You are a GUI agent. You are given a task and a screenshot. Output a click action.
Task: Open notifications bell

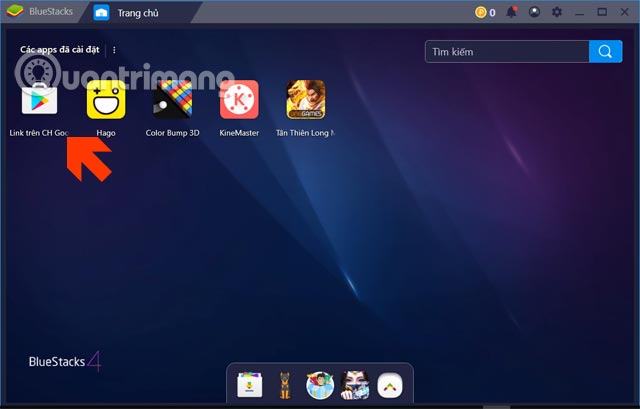(511, 12)
